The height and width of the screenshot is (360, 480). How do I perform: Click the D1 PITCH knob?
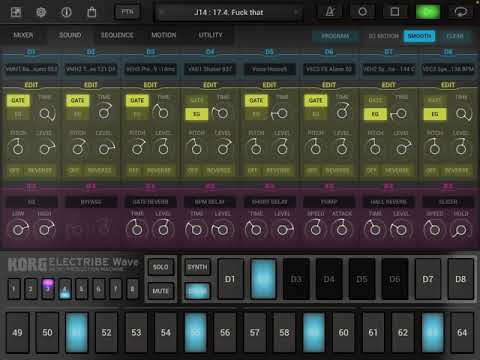[18, 149]
